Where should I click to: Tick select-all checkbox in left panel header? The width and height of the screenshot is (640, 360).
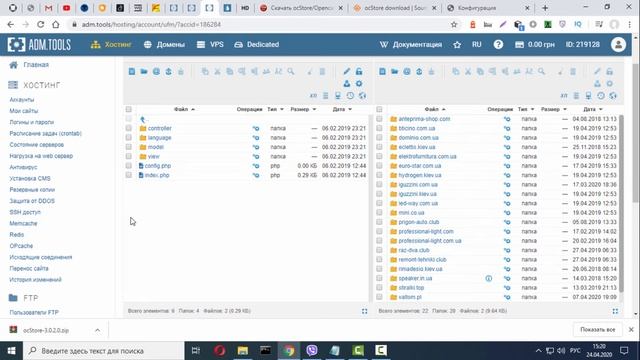pyautogui.click(x=129, y=109)
